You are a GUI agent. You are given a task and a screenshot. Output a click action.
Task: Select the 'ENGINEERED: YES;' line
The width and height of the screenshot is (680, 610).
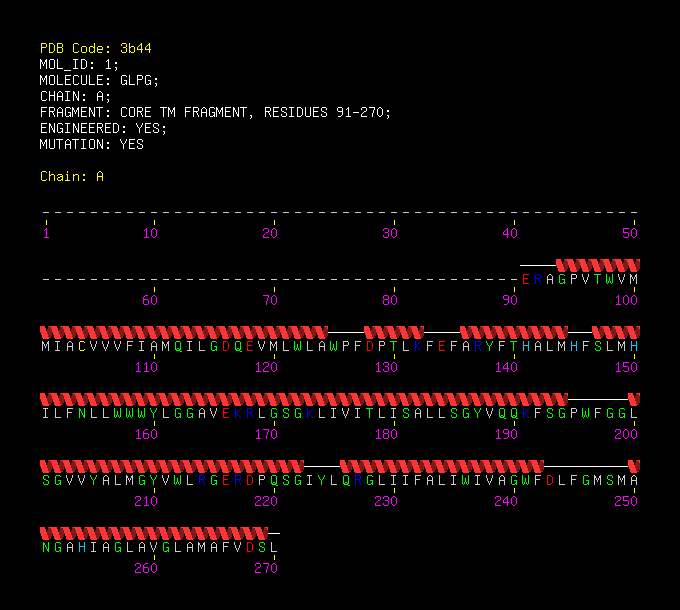pyautogui.click(x=103, y=128)
